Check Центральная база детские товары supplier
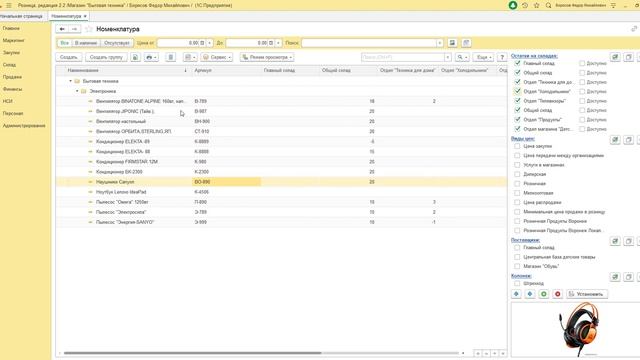 (517, 257)
